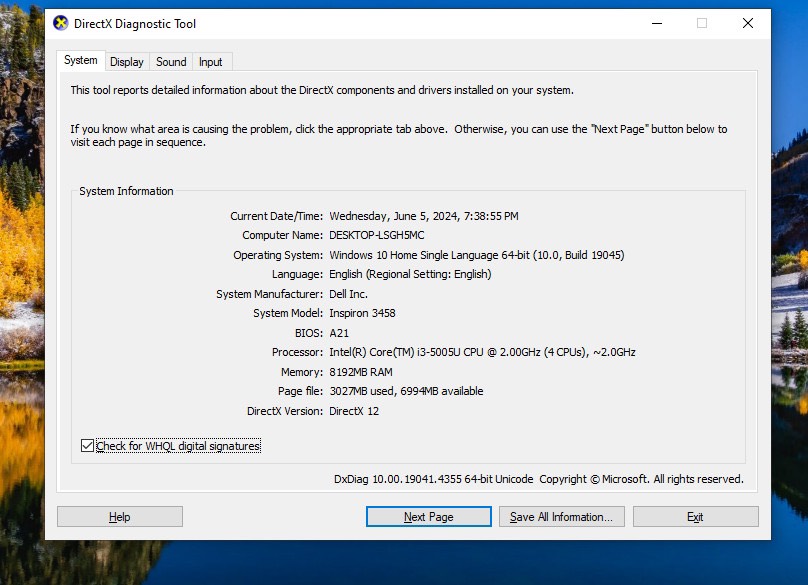This screenshot has width=808, height=585.
Task: Click the grayed-out maximize button
Action: coord(702,24)
